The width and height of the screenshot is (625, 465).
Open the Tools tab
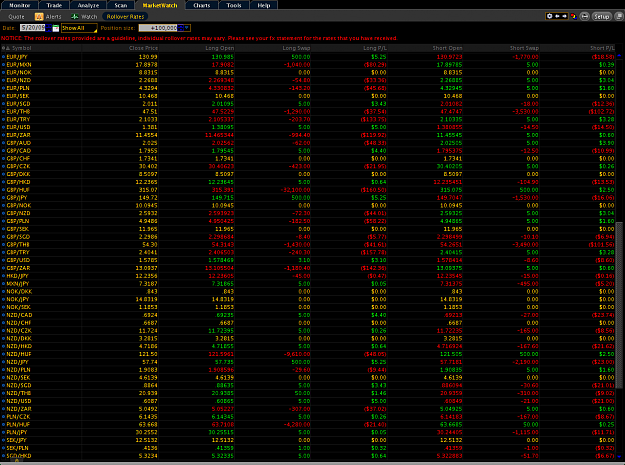tap(234, 5)
